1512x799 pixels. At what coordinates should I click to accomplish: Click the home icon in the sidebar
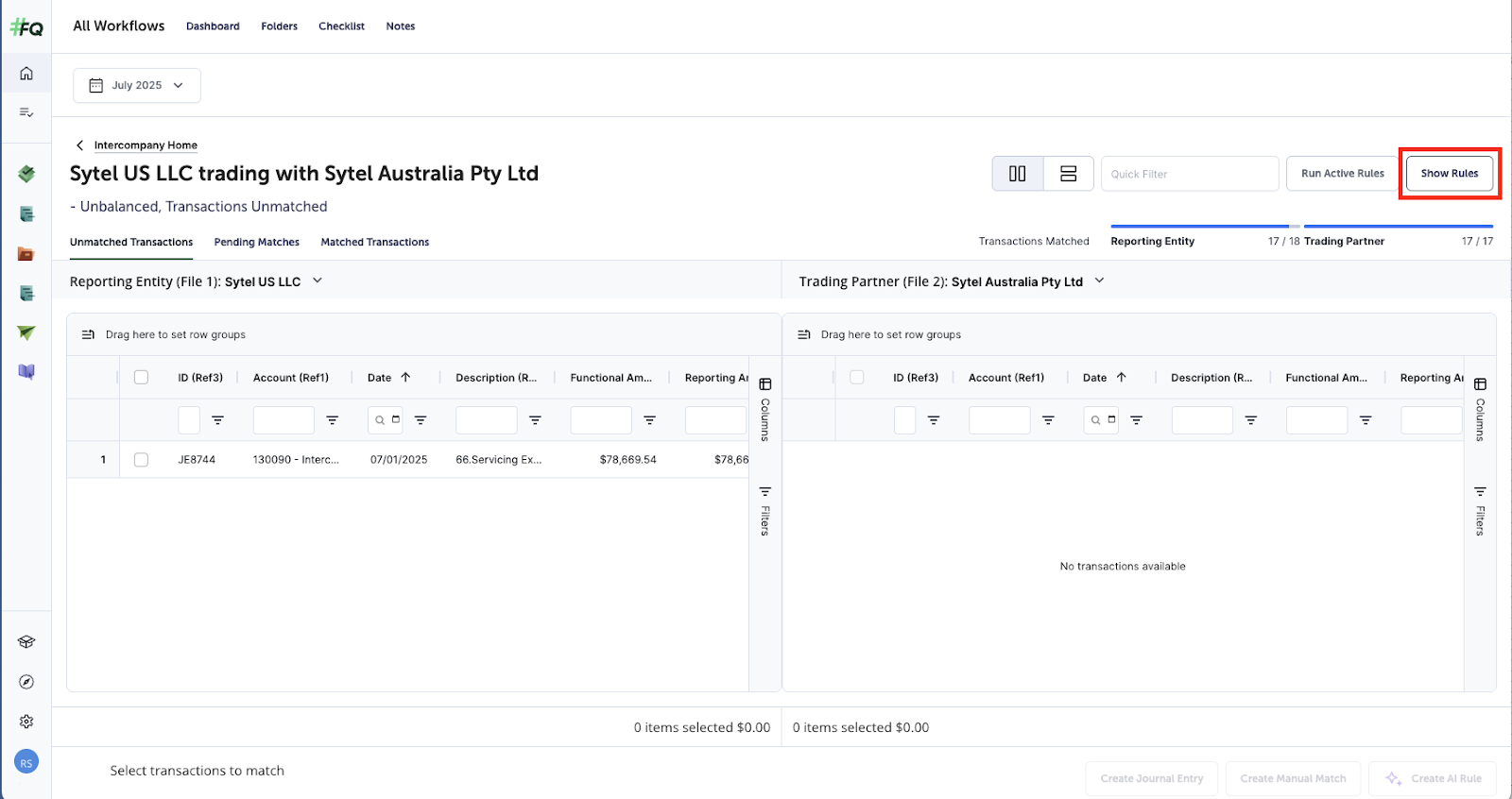26,74
